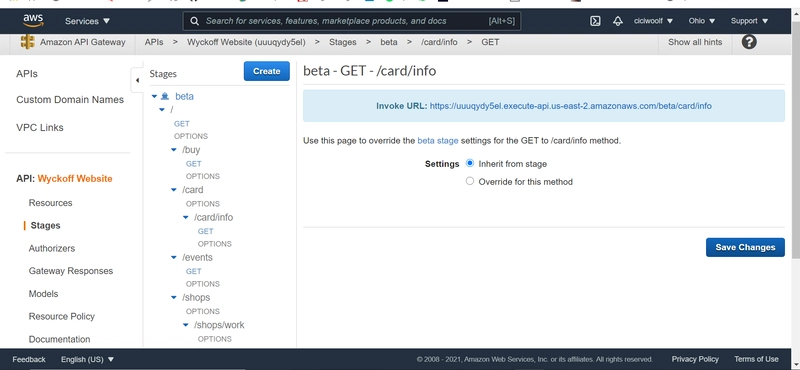Open Gateway Responses in the sidebar

pyautogui.click(x=71, y=271)
